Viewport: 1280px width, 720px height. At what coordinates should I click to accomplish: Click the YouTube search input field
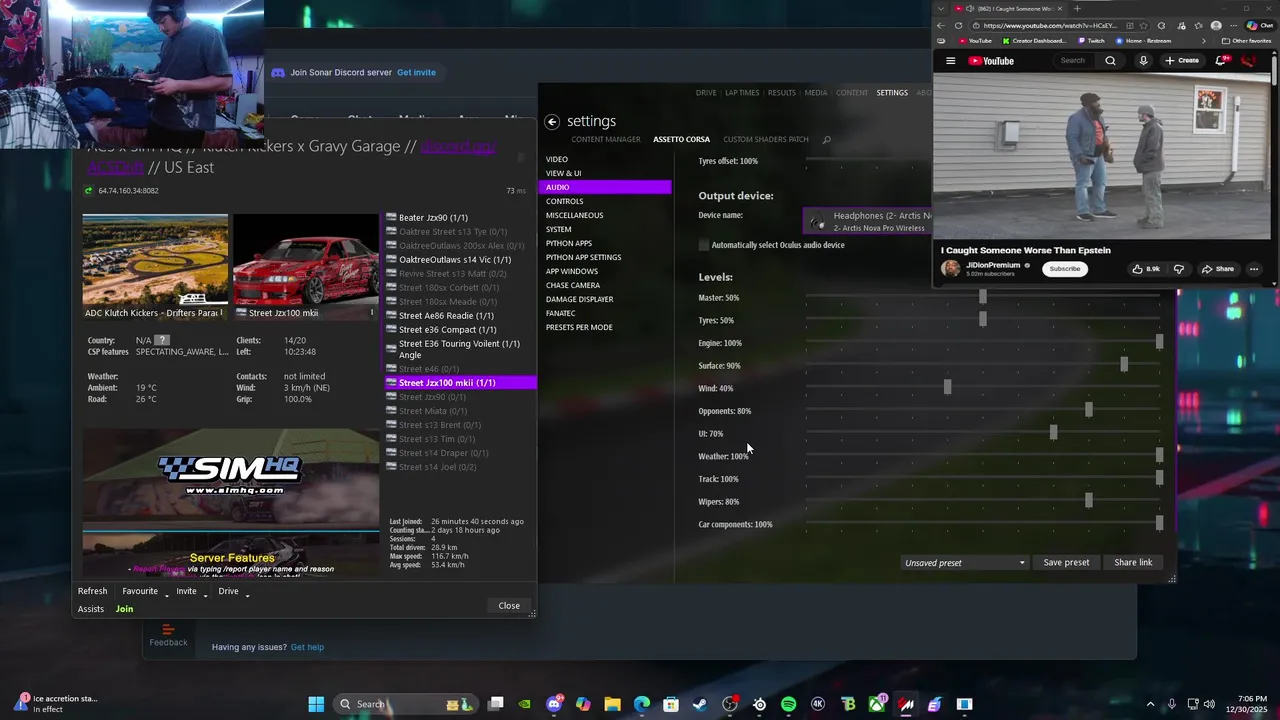[x=1073, y=61]
